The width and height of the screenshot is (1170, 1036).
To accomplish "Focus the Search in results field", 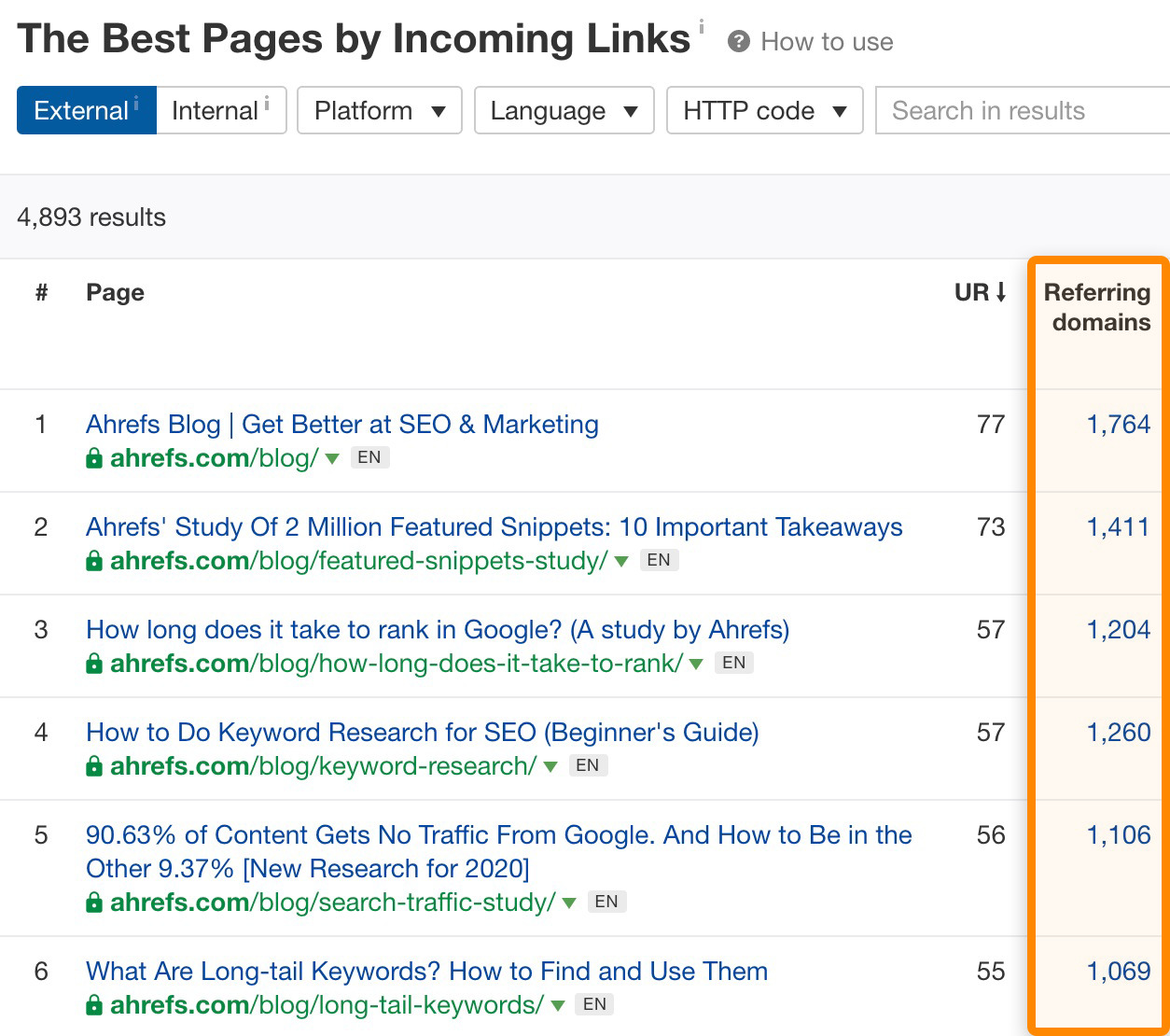I will click(x=1022, y=111).
